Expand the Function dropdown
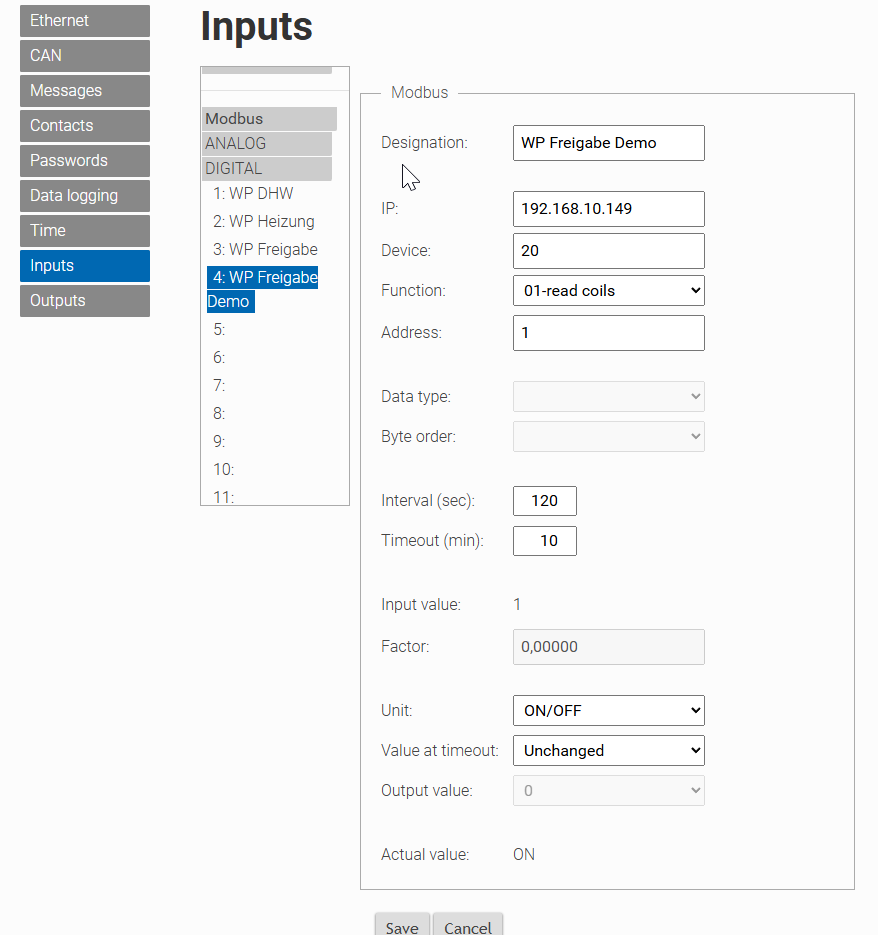This screenshot has width=878, height=935. (608, 290)
